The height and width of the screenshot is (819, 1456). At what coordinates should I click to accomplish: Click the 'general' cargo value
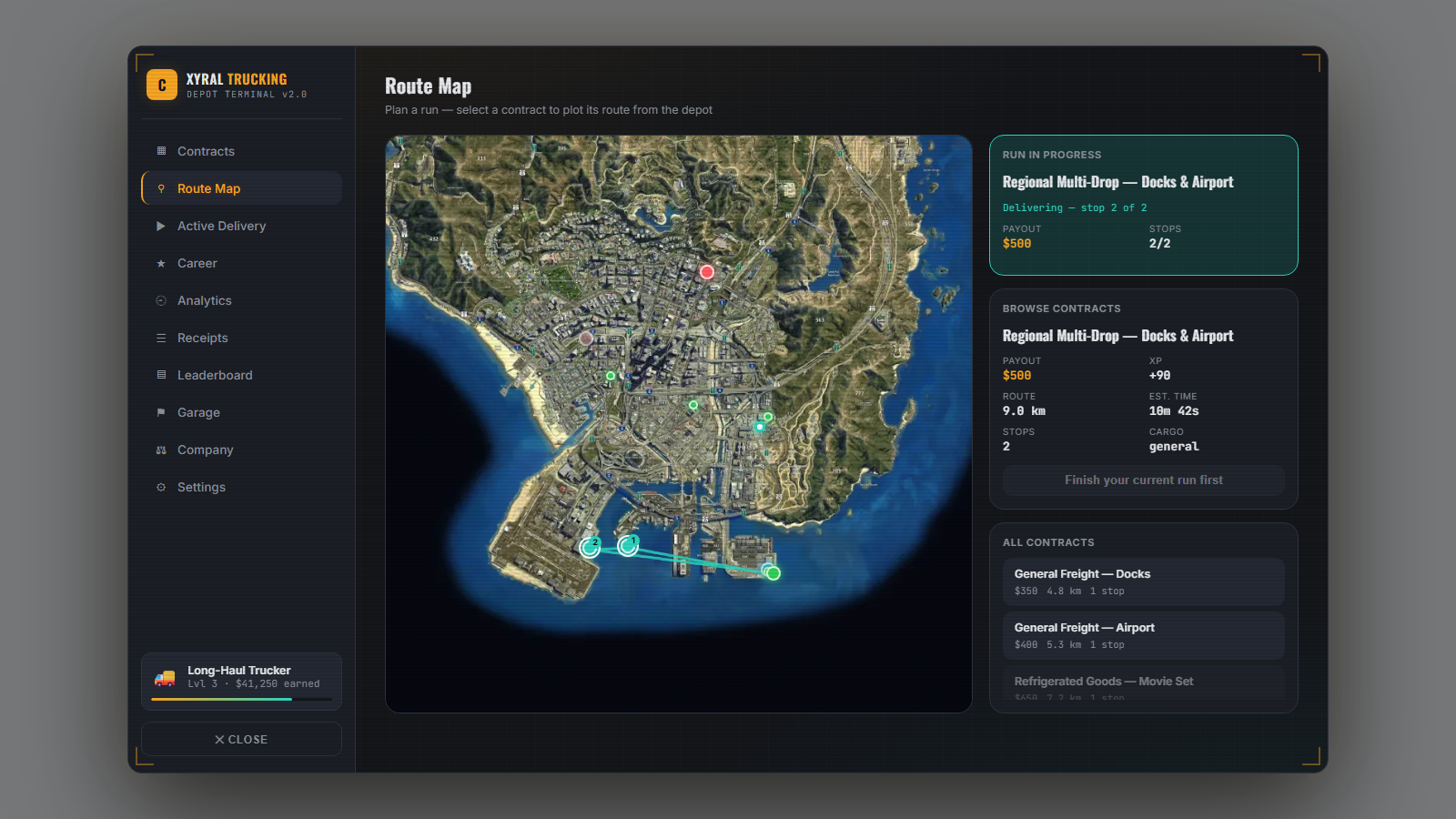(x=1174, y=447)
